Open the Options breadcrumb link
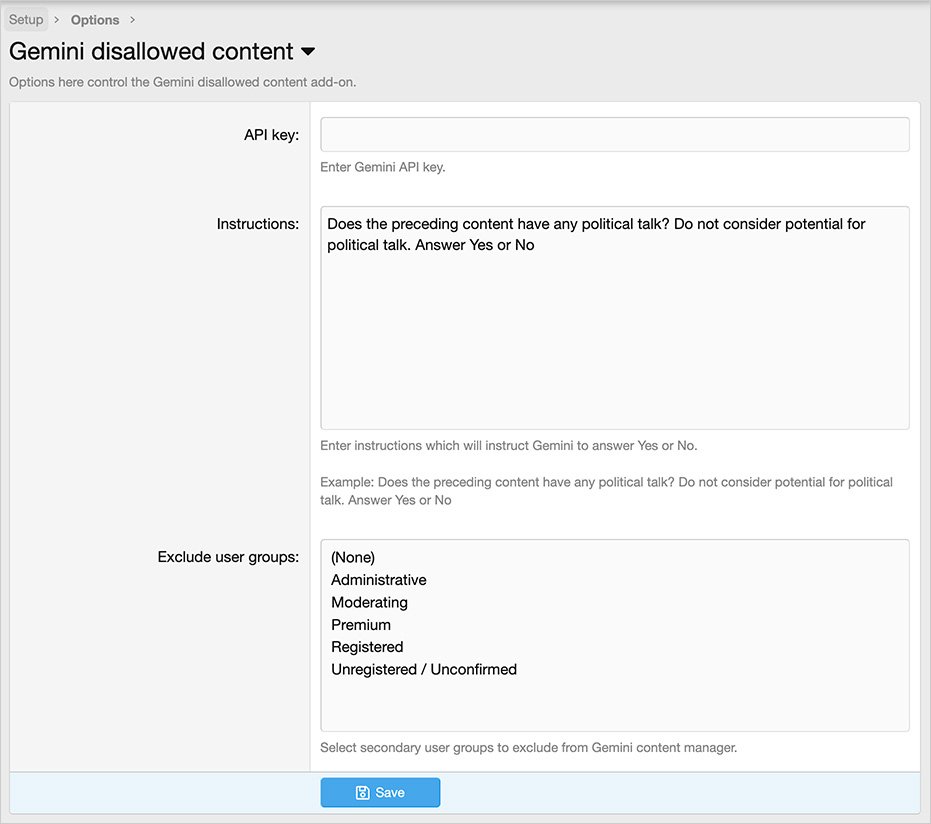This screenshot has height=824, width=931. click(95, 20)
